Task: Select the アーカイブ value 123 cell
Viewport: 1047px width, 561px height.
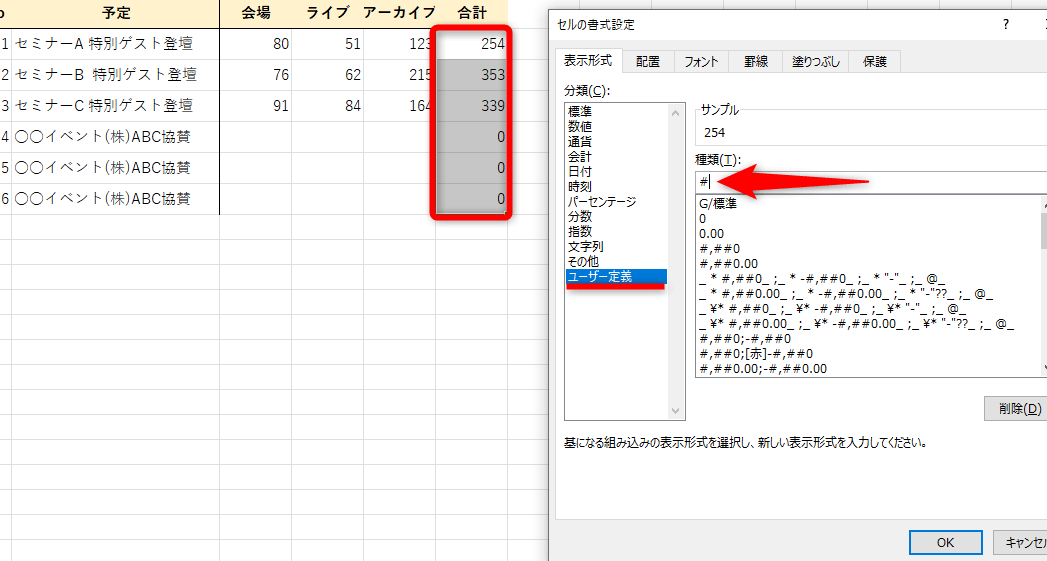Action: coord(399,44)
